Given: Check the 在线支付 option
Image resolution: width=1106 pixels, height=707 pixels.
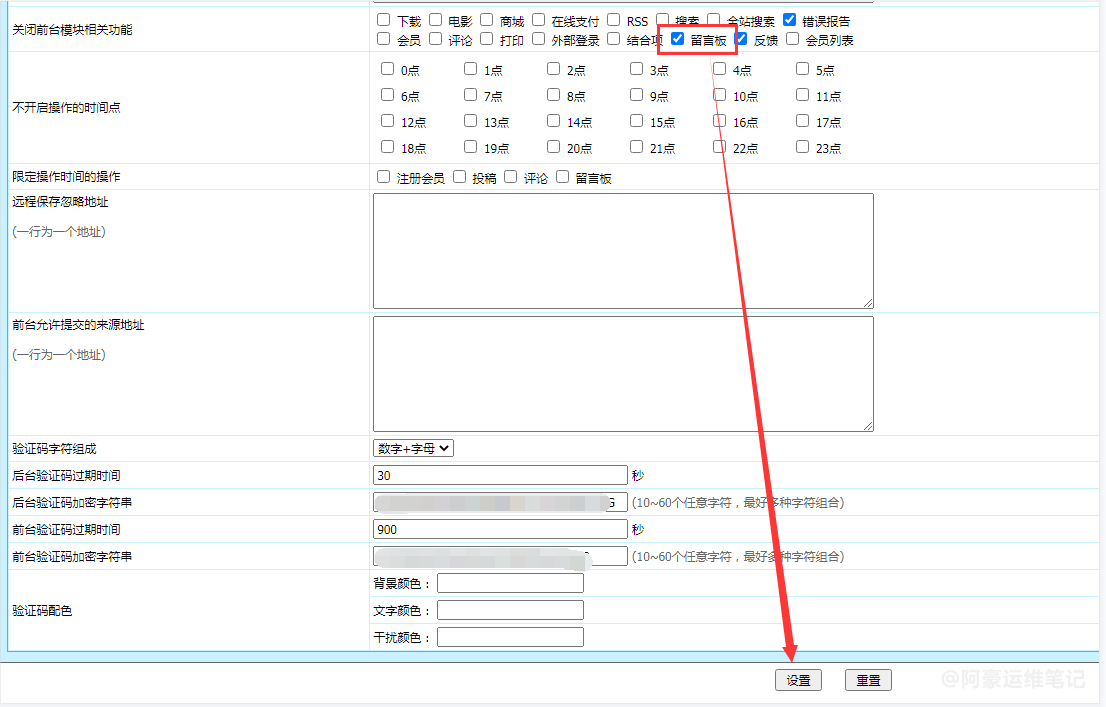Looking at the screenshot, I should click(x=539, y=20).
